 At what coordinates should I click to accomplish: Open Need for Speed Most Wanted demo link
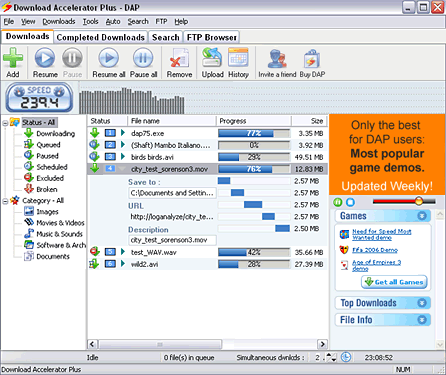[x=382, y=234]
